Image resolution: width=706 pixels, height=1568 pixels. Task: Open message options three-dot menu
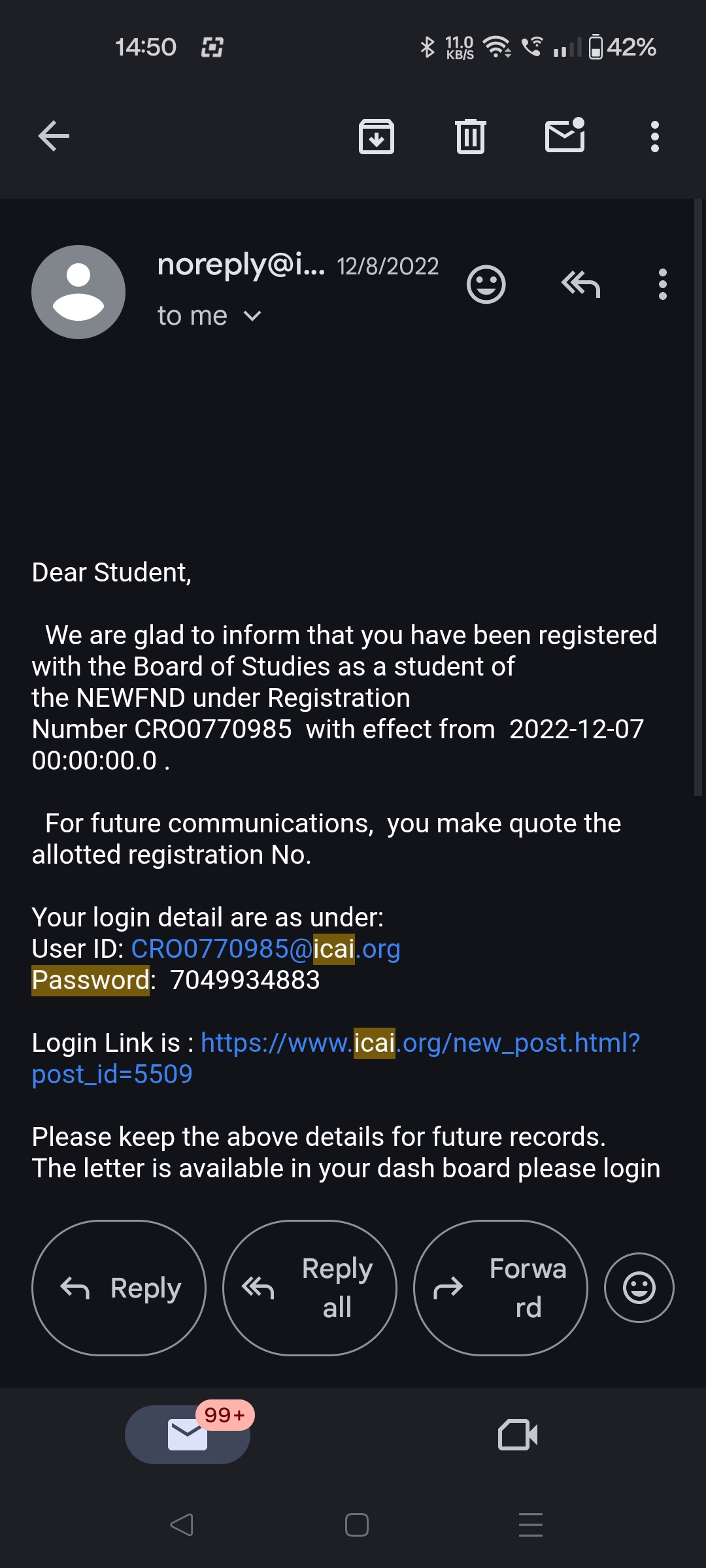[662, 285]
